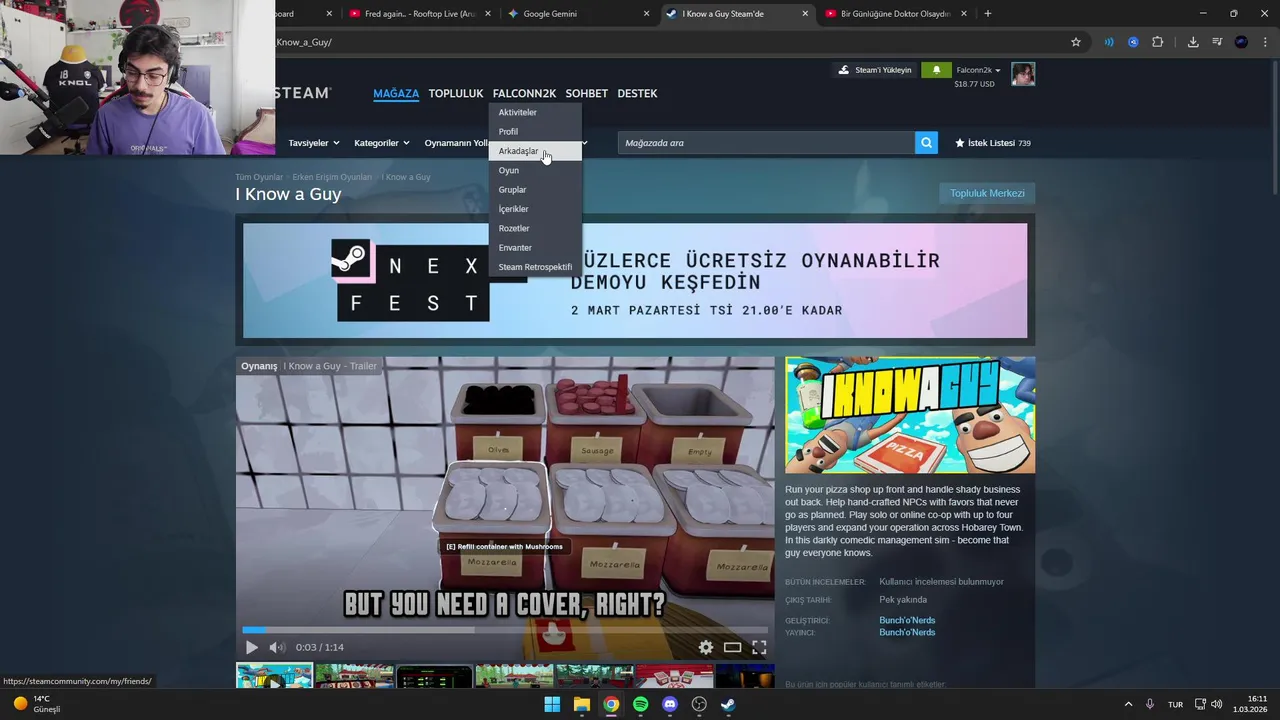The width and height of the screenshot is (1280, 720).
Task: Open the Chrome extensions puzzle icon
Action: 1158,42
